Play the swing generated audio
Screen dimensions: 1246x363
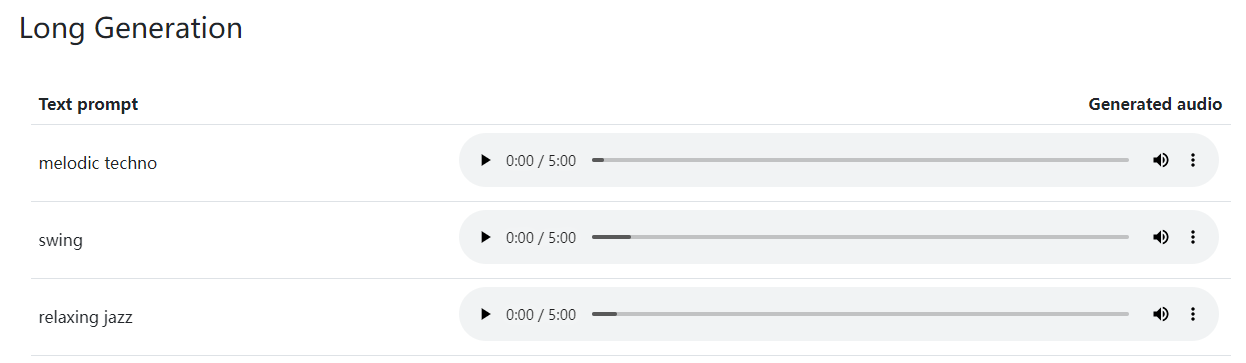coord(486,238)
